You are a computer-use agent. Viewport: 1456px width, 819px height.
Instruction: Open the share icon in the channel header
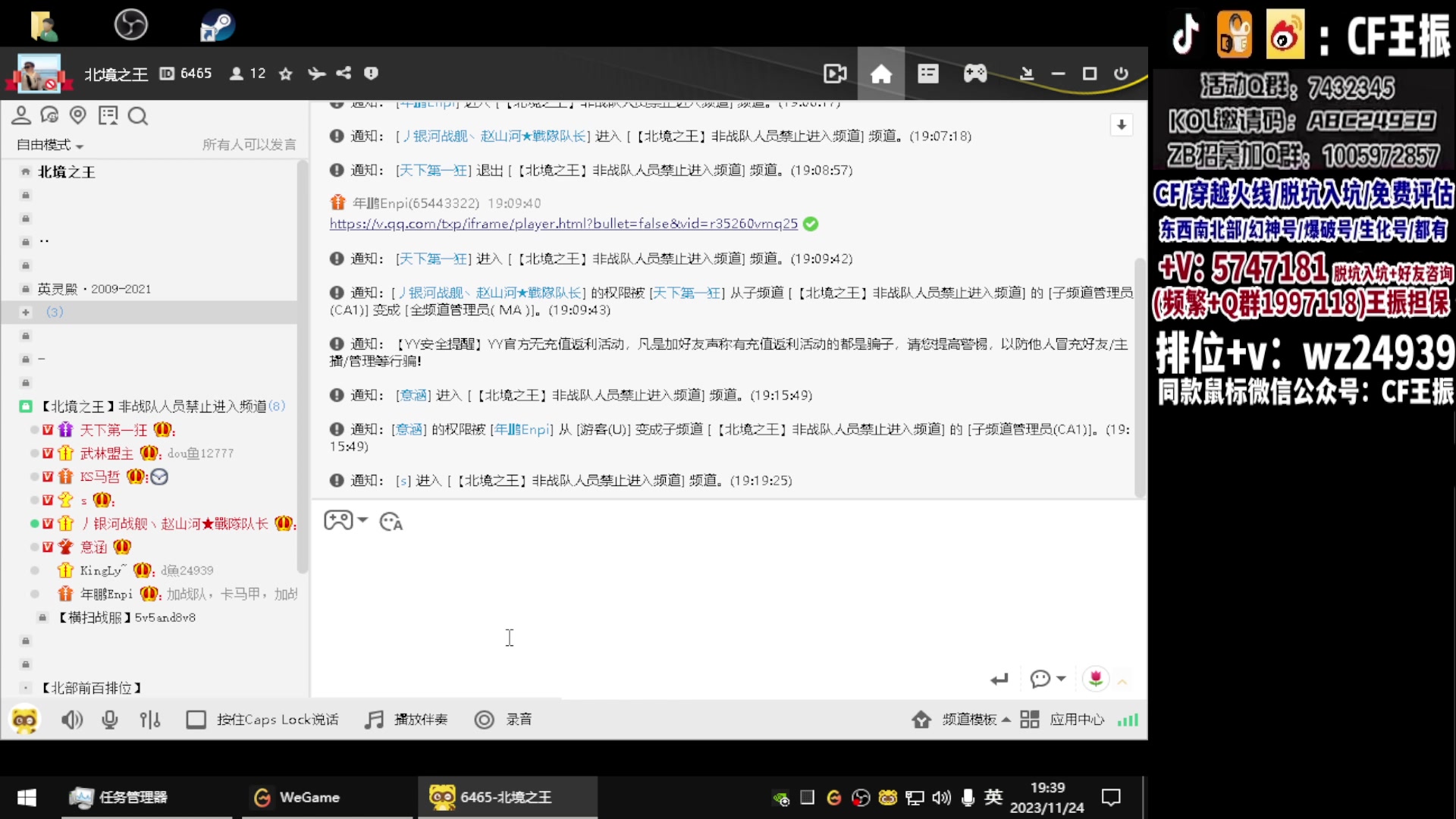point(344,74)
